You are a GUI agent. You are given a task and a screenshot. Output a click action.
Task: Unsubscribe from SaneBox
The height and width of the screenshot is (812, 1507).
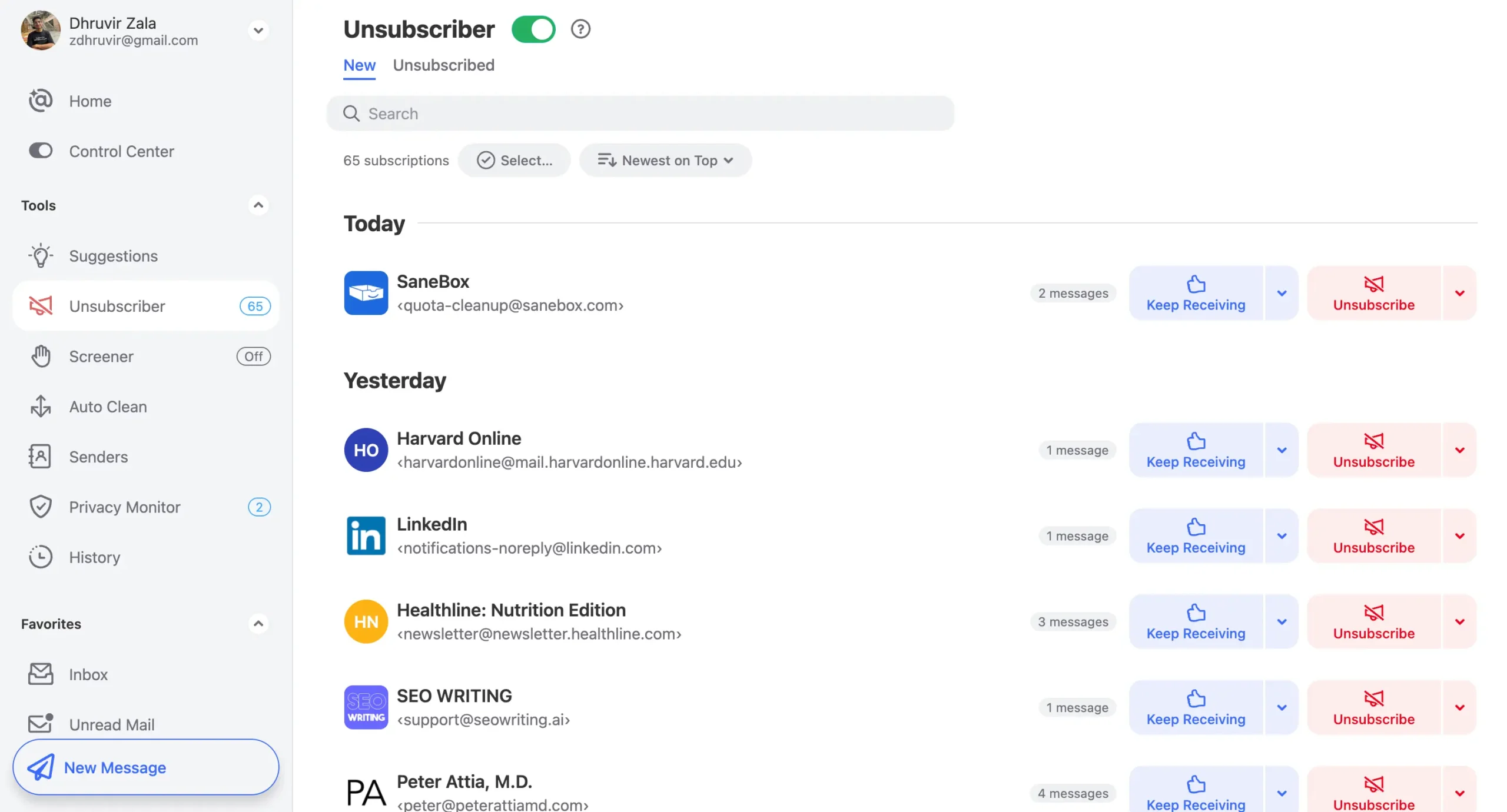pyautogui.click(x=1374, y=292)
